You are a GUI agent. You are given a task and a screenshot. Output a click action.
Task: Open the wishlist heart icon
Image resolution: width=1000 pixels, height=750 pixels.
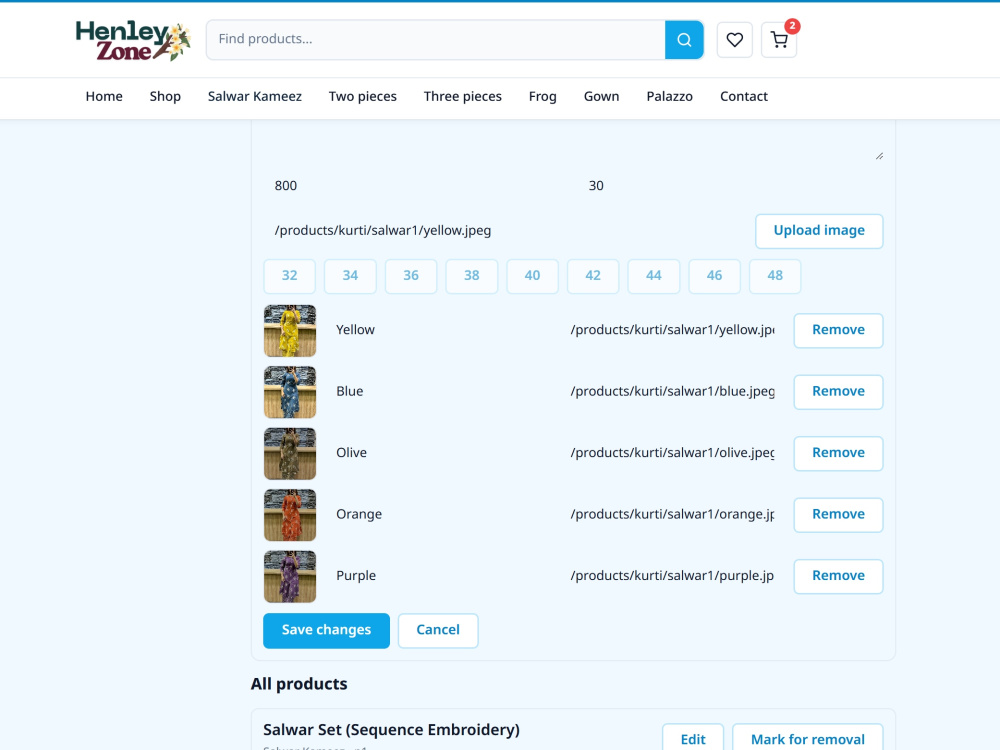[735, 40]
